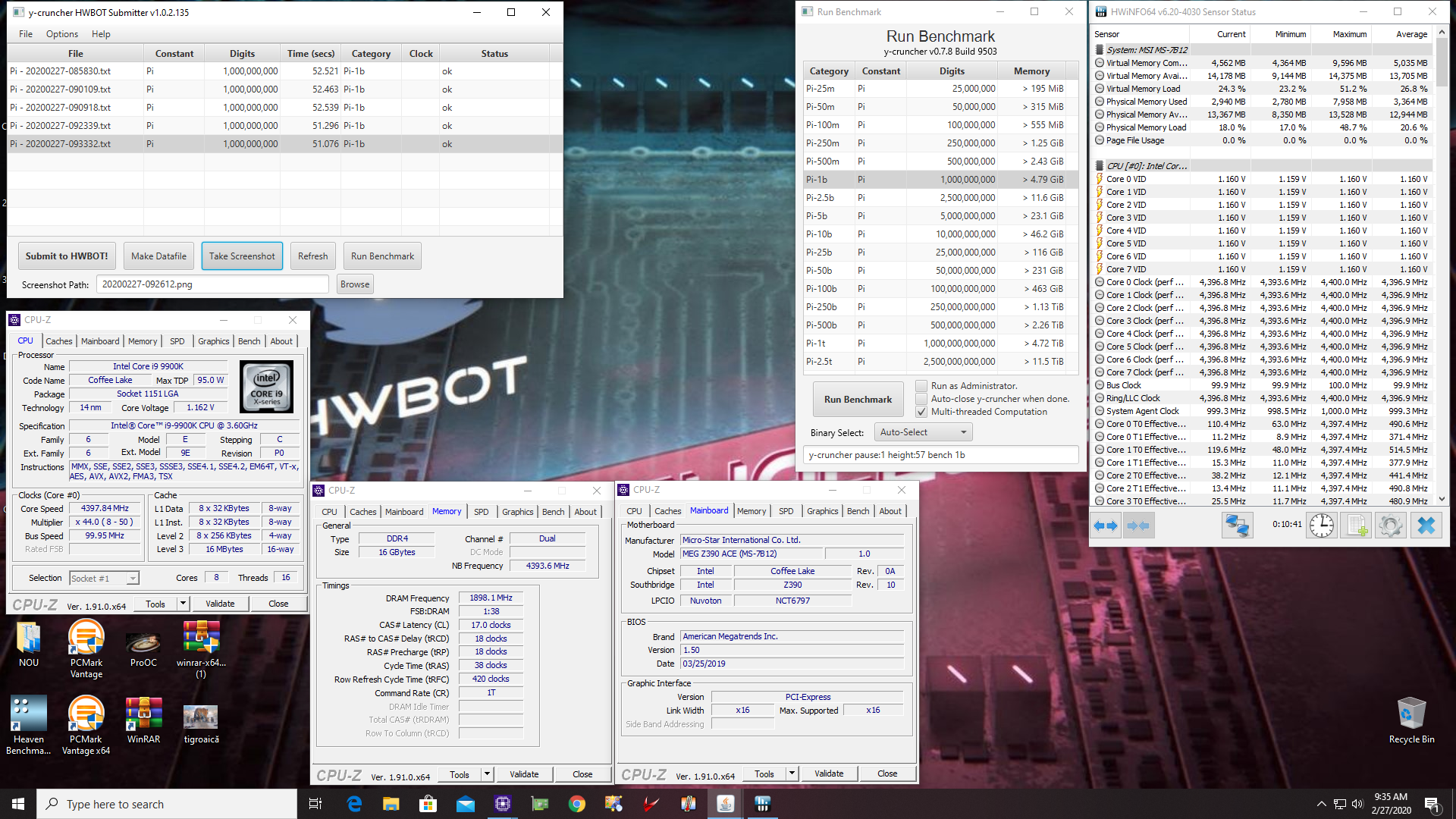This screenshot has height=819, width=1456.
Task: Select tigroaică image desktop icon
Action: coord(201,724)
